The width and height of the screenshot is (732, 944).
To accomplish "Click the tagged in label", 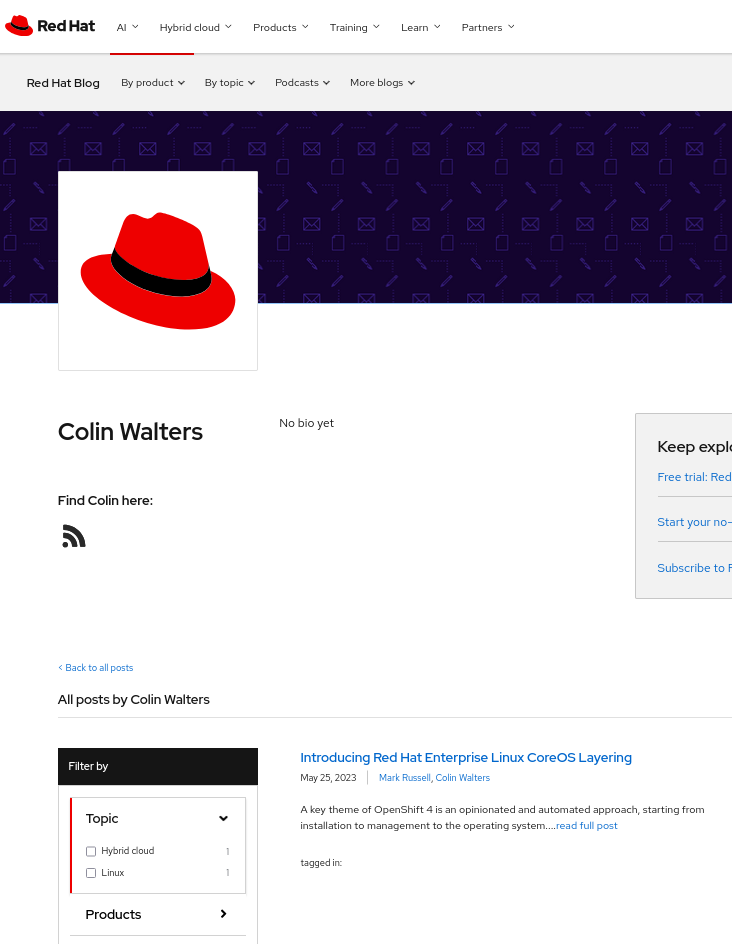I will [321, 863].
